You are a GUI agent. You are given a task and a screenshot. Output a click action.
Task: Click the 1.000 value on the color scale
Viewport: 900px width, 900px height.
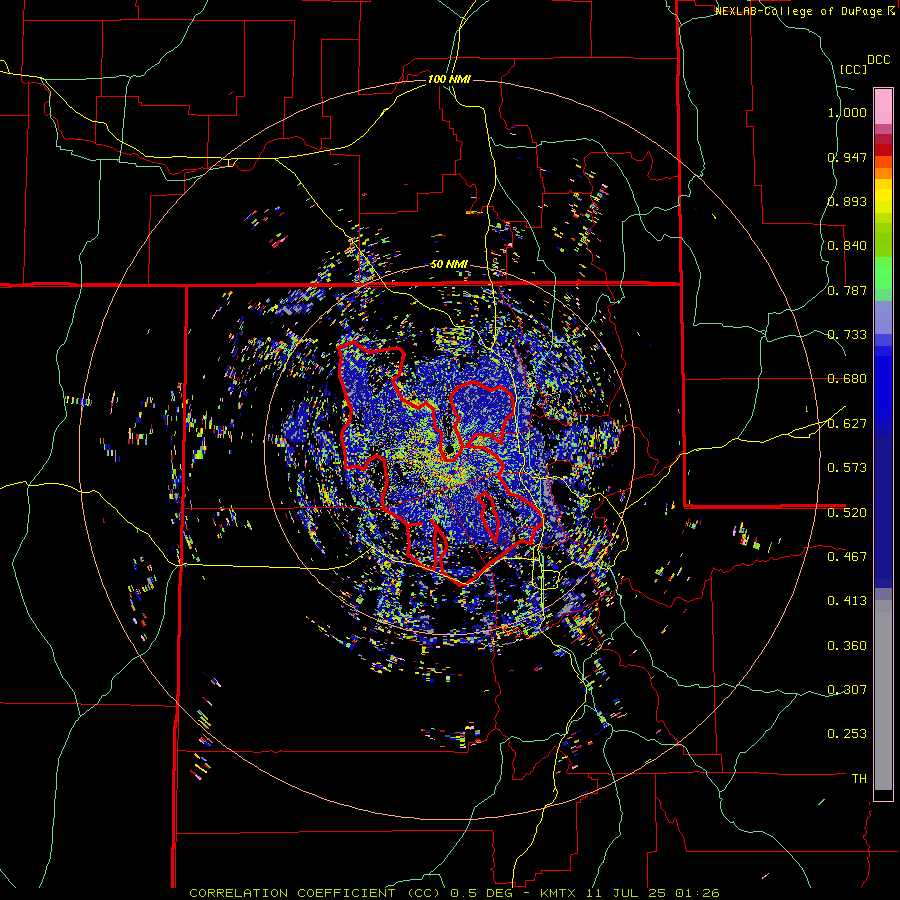[x=847, y=112]
